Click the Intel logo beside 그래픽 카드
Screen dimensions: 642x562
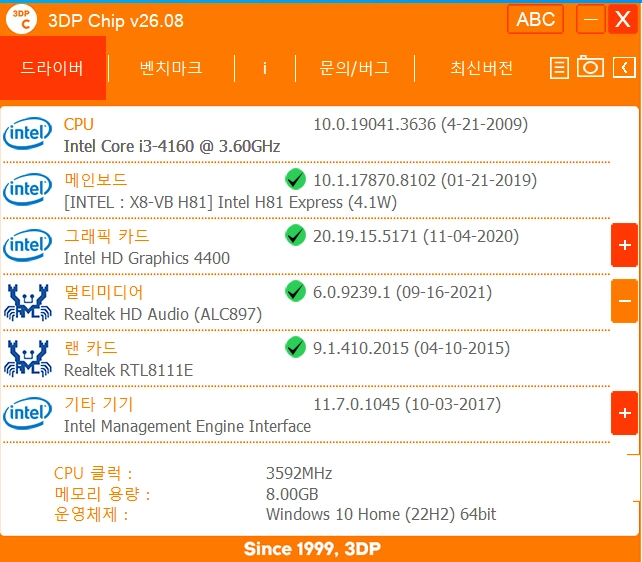pos(27,246)
